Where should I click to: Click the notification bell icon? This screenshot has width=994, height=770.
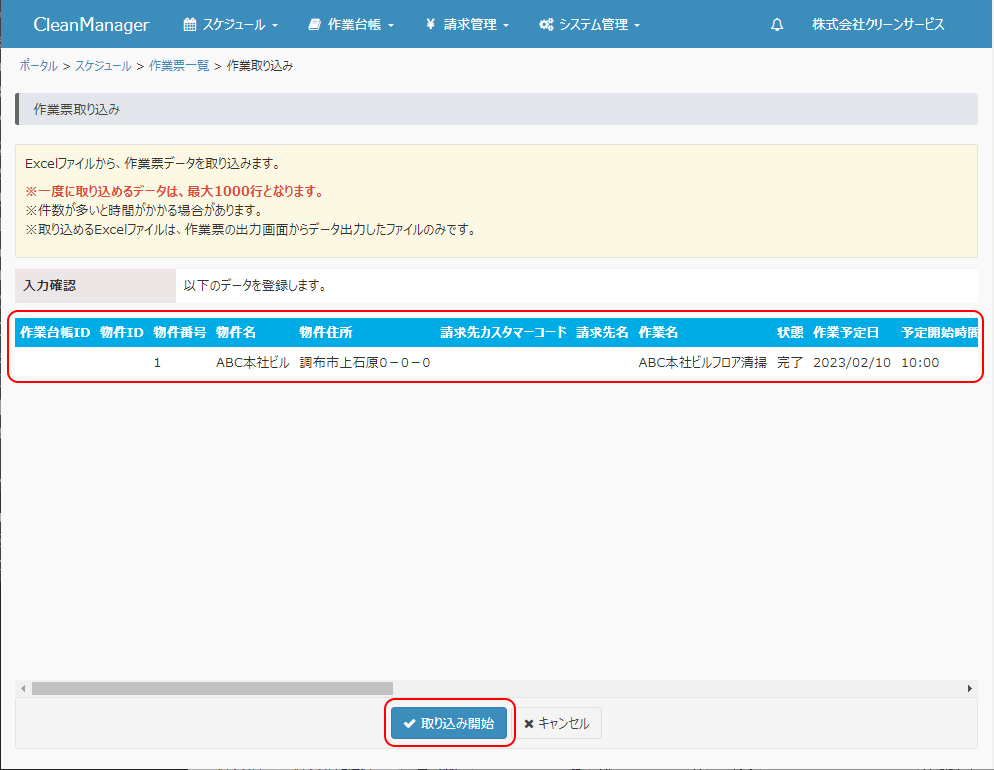777,25
